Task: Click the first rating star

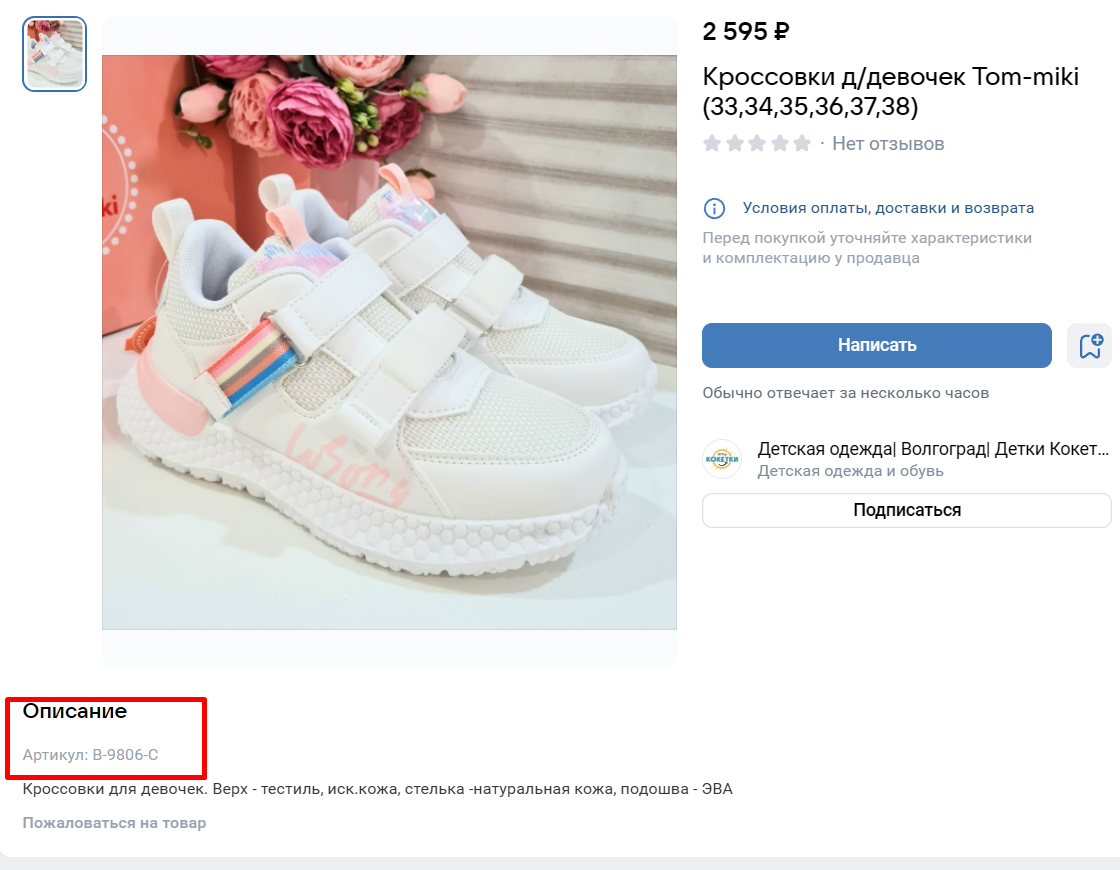Action: coord(711,144)
